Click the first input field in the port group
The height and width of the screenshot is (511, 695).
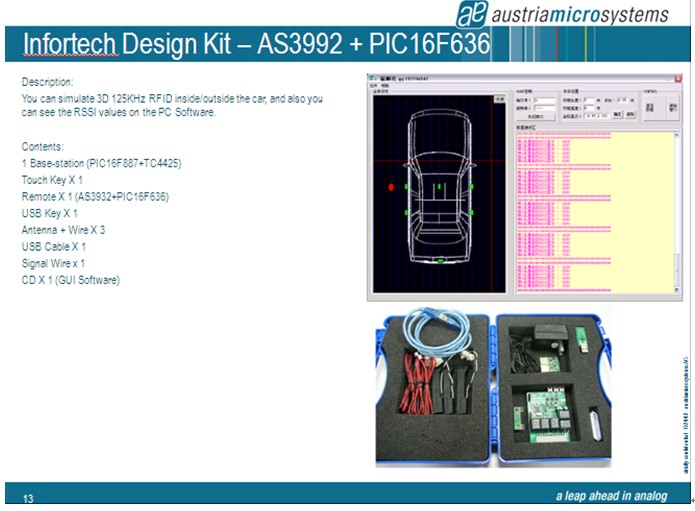(544, 101)
